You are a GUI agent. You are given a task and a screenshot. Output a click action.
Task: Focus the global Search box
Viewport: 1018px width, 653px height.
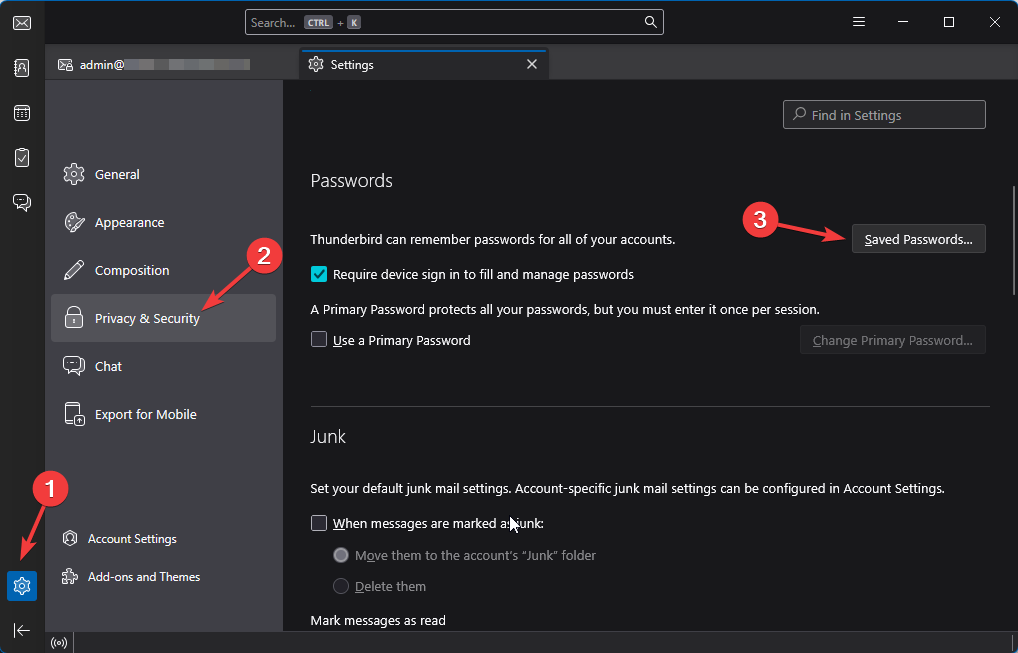click(x=454, y=22)
